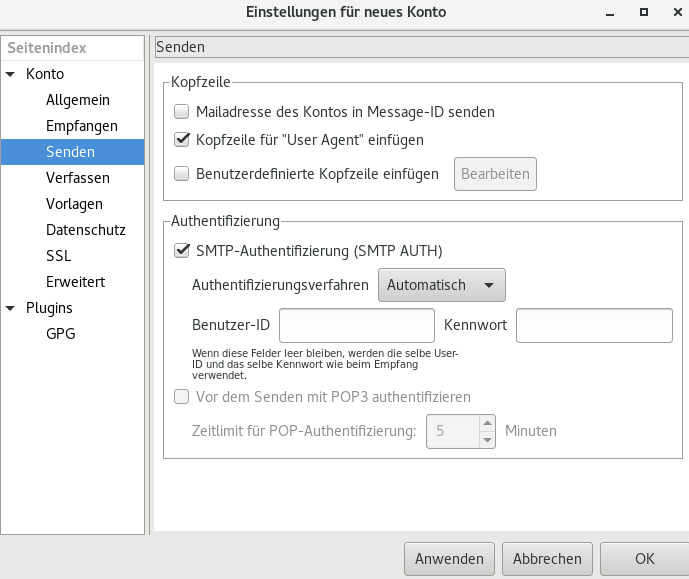The image size is (689, 579).
Task: Switch to the SSL settings page
Action: [58, 256]
